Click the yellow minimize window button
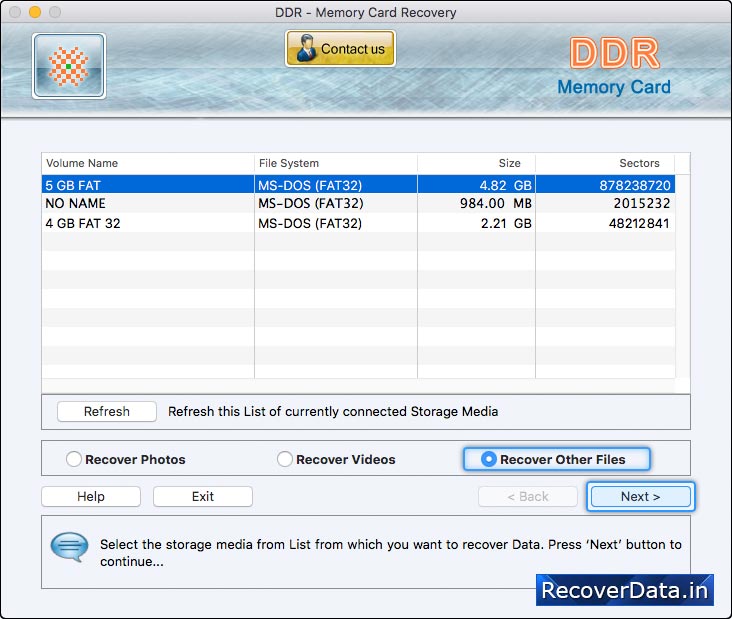 tap(35, 12)
